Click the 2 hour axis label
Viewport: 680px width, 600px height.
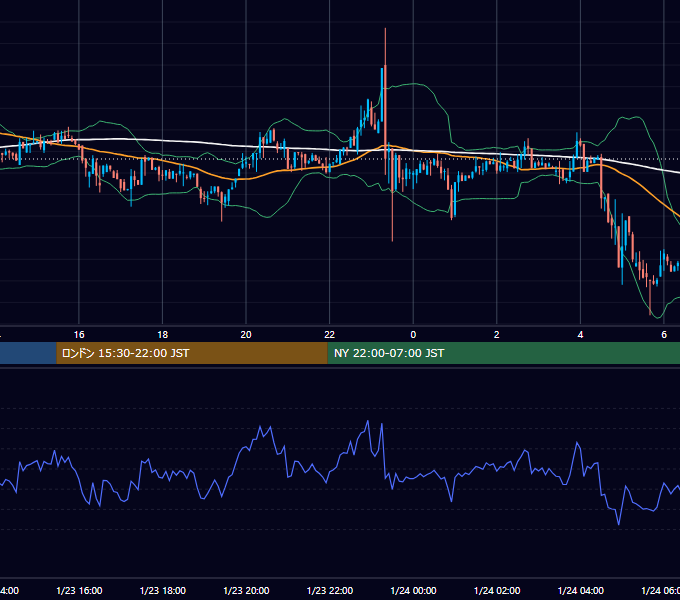pyautogui.click(x=497, y=335)
